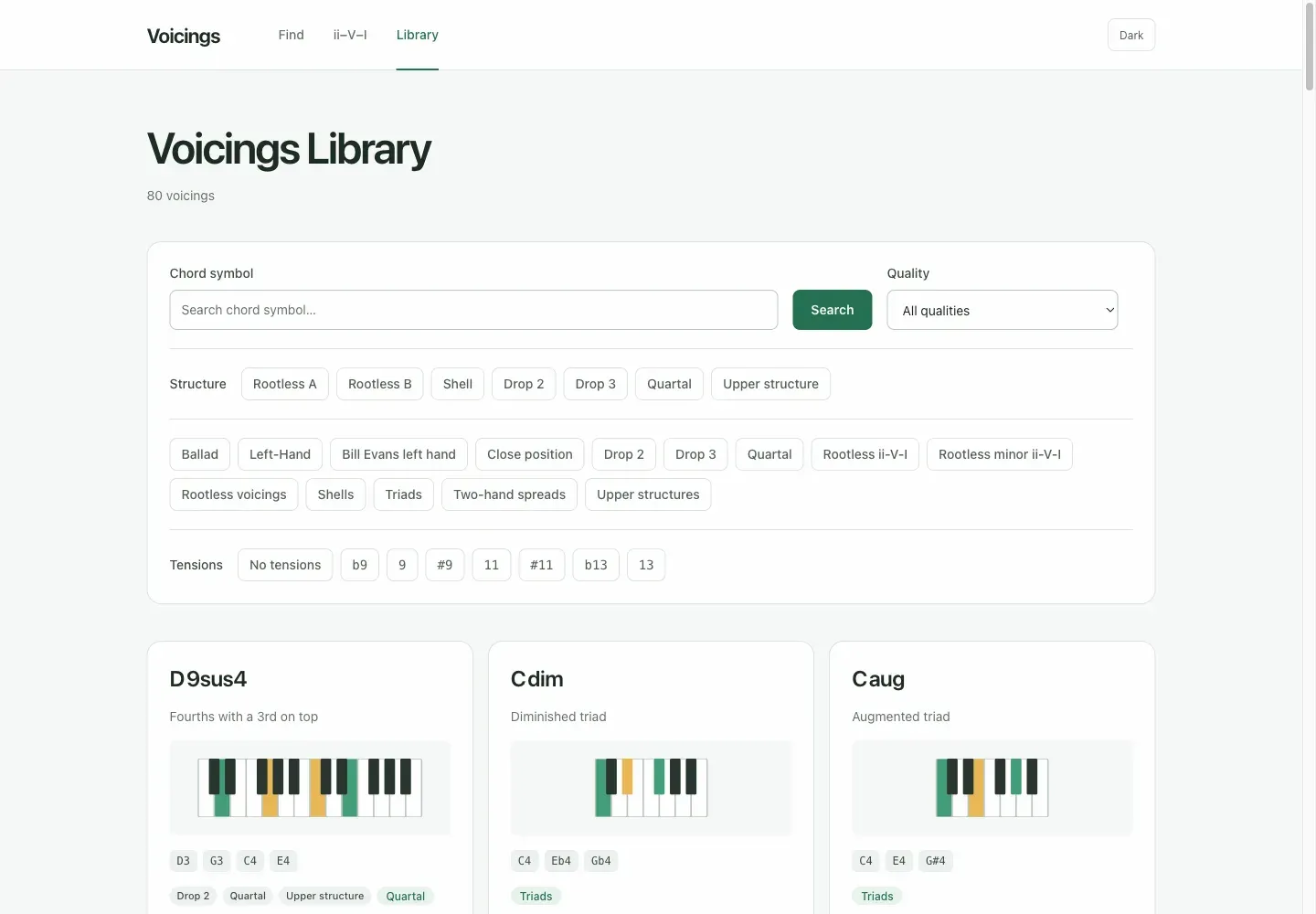Select the Rootless minor ii-V-I chip
The width and height of the screenshot is (1316, 914).
[1000, 454]
